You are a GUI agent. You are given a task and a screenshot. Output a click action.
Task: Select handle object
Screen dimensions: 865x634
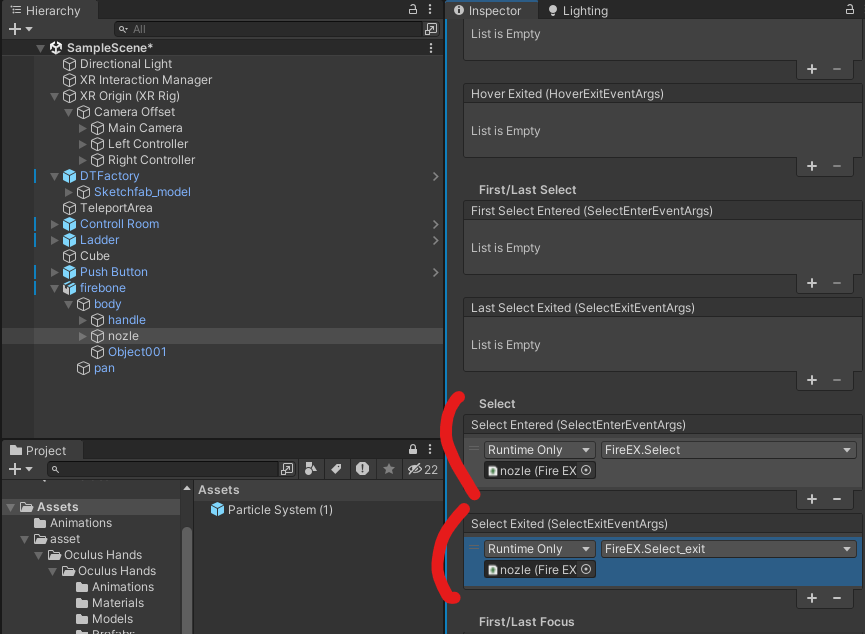(x=126, y=320)
